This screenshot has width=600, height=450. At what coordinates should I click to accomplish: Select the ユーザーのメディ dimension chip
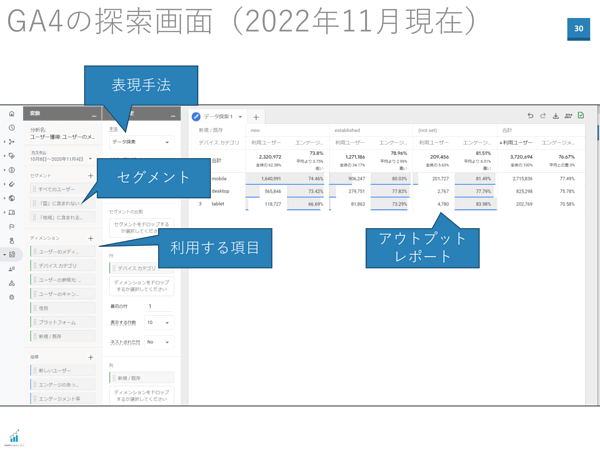62,251
